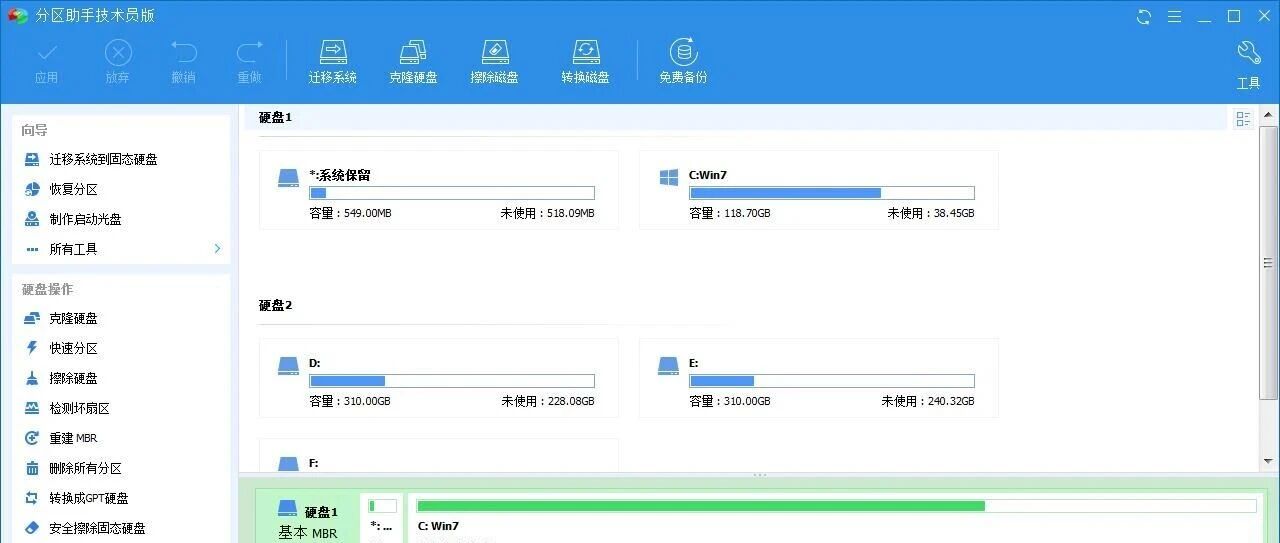Click the vertical scrollbar thumb
The image size is (1280, 543).
point(1268,262)
